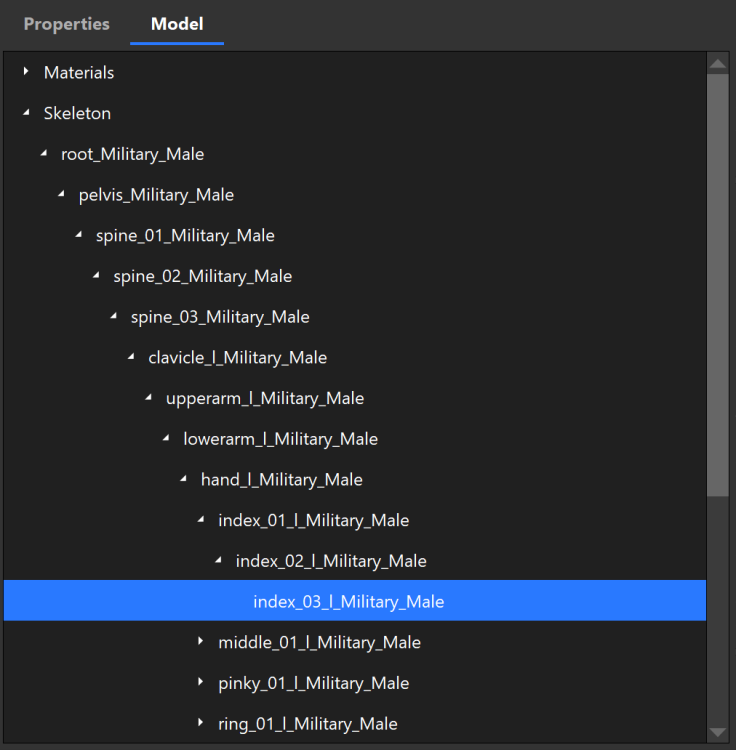Image resolution: width=736 pixels, height=750 pixels.
Task: Select lowerarm_l_Military_Male bone entry
Action: coord(280,439)
